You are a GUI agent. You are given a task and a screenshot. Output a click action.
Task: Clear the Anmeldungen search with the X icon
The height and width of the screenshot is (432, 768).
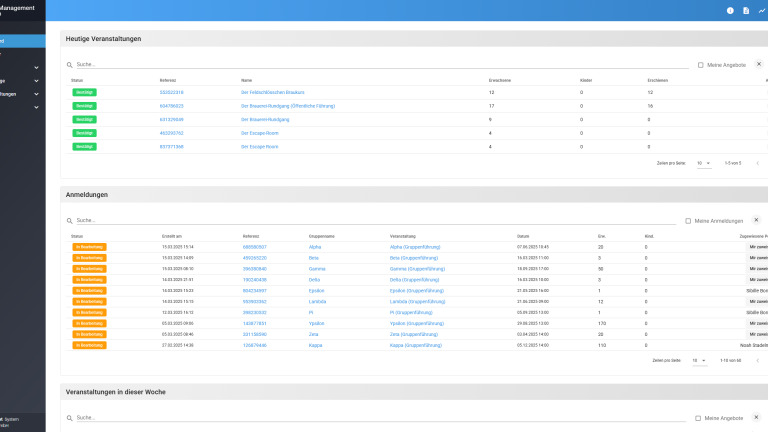[x=757, y=220]
